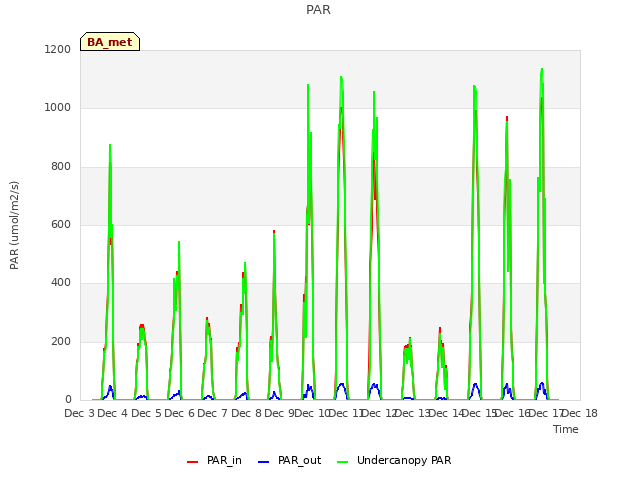Click the y-axis tick label 800

(x=61, y=167)
